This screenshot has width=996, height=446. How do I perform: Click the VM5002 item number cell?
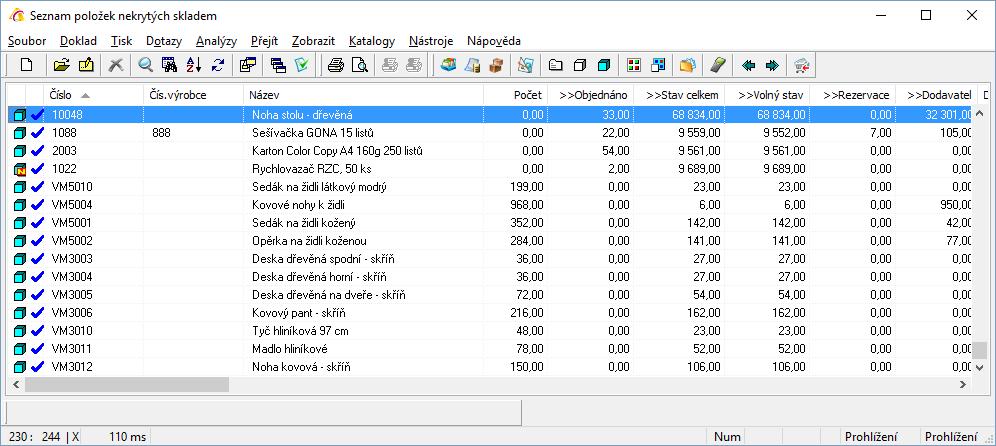pyautogui.click(x=94, y=241)
